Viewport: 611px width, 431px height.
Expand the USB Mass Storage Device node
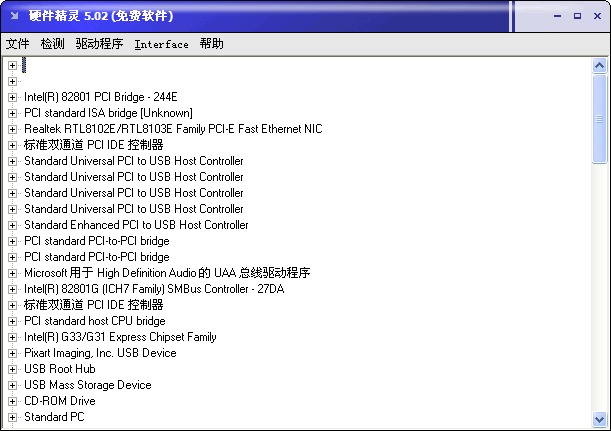click(x=13, y=385)
